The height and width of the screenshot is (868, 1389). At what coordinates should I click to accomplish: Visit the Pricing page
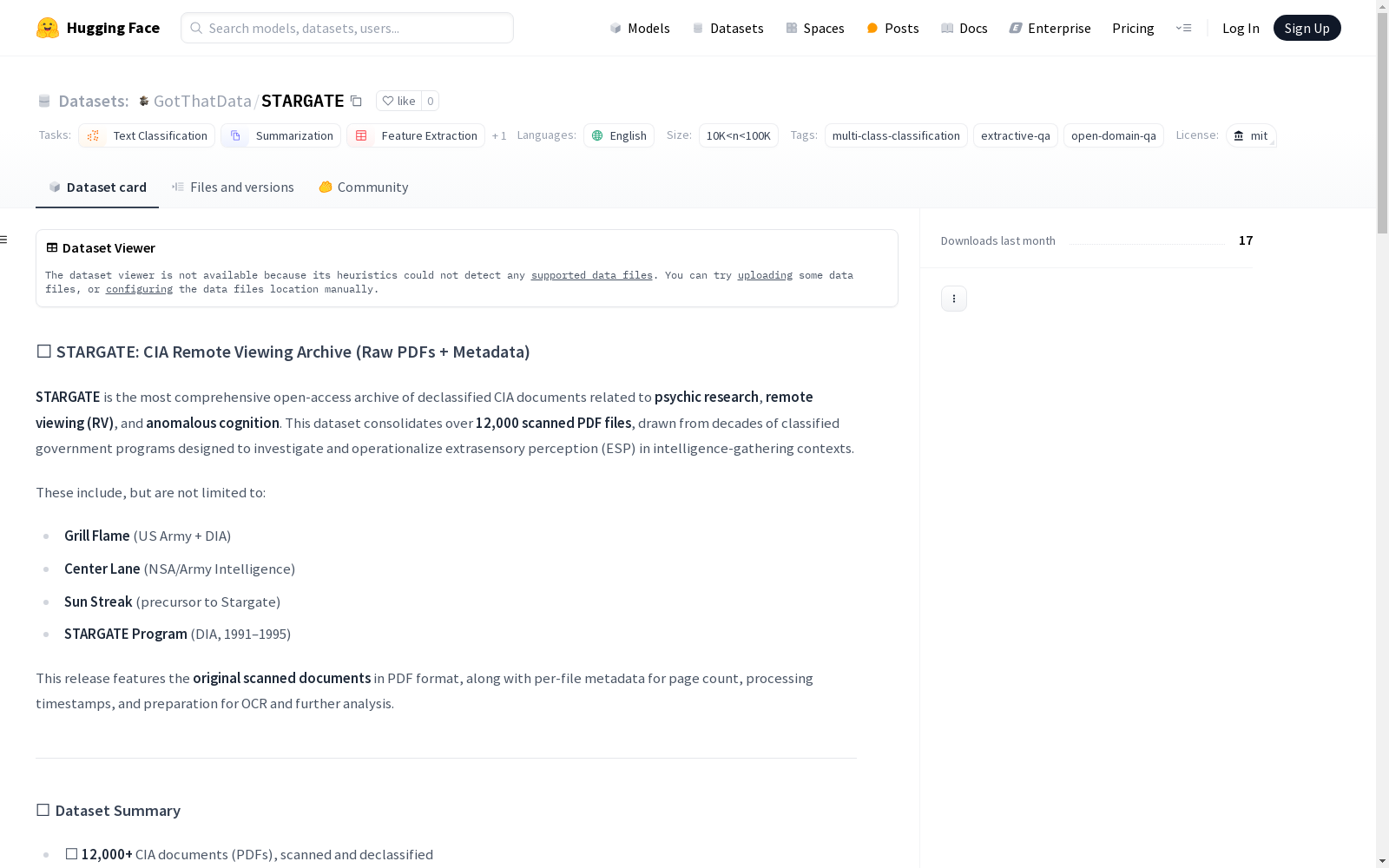coord(1133,28)
